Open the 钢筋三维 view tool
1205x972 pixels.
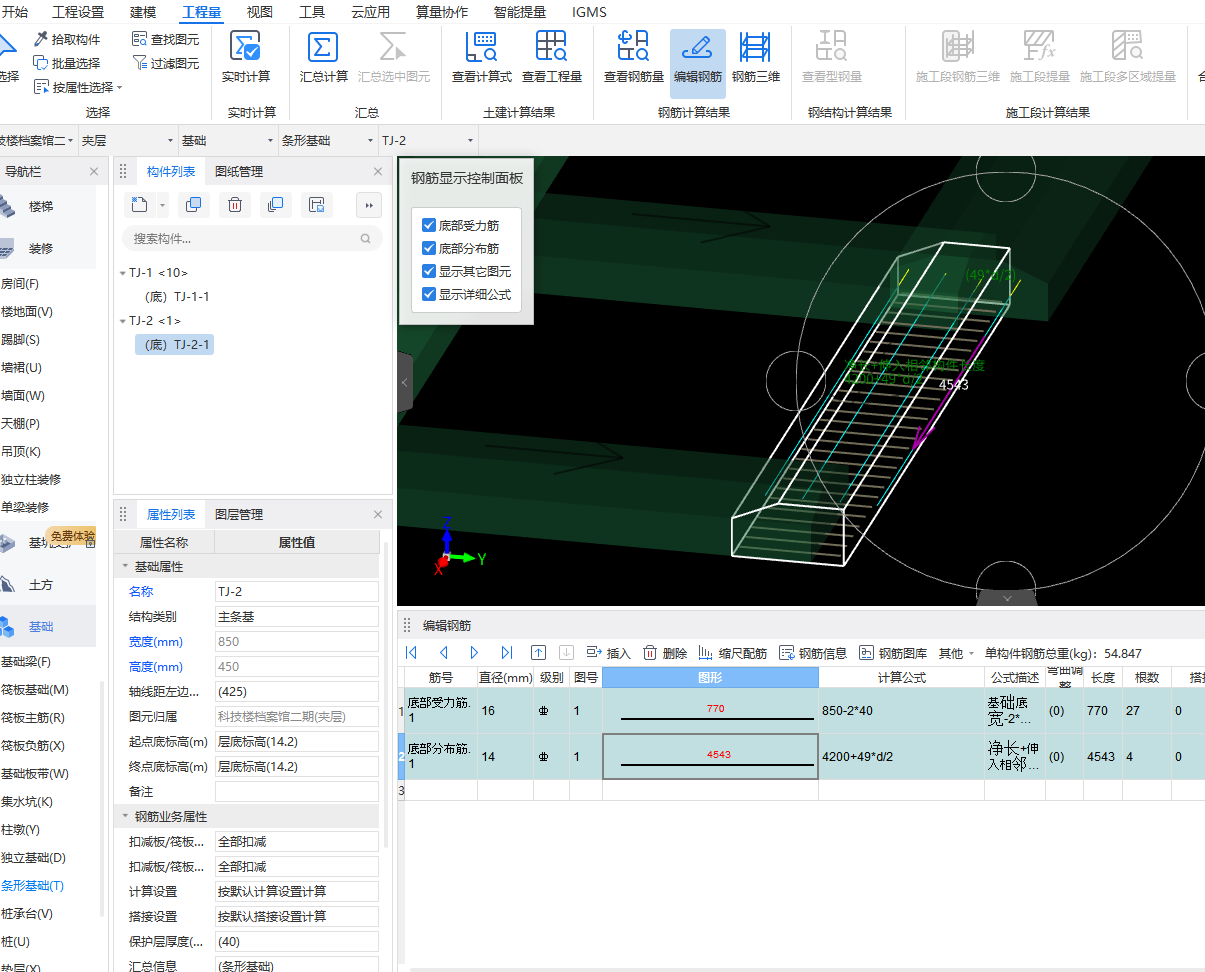(x=755, y=57)
